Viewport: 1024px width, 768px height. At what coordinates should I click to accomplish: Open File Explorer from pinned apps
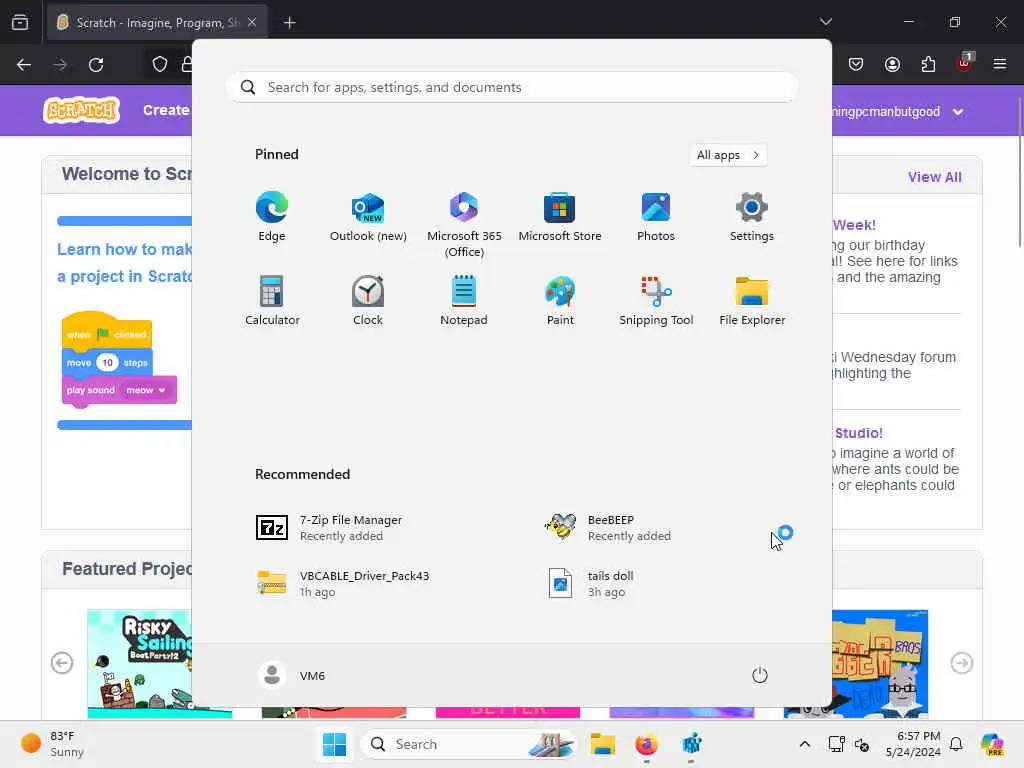(752, 300)
